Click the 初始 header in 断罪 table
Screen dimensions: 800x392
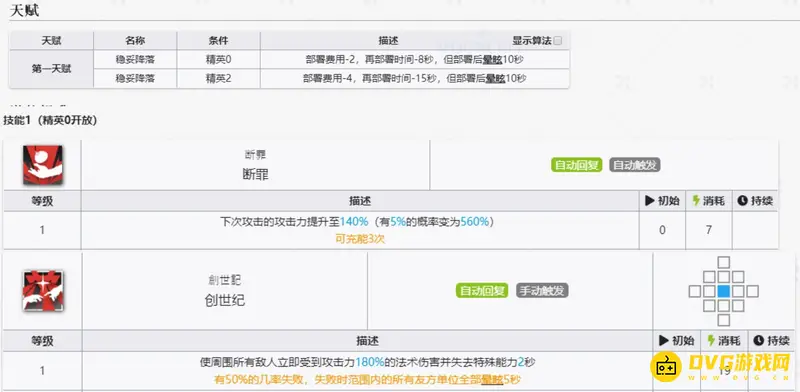[x=662, y=201]
